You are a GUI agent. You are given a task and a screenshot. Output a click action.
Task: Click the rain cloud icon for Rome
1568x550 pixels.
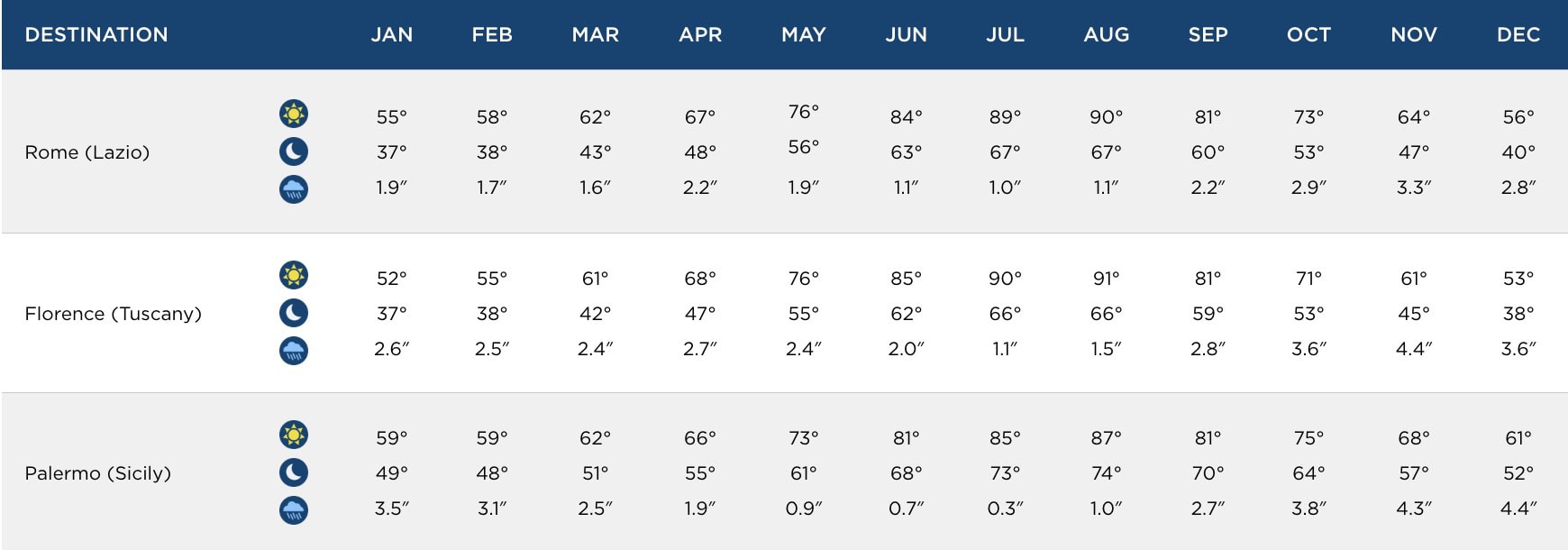click(294, 189)
